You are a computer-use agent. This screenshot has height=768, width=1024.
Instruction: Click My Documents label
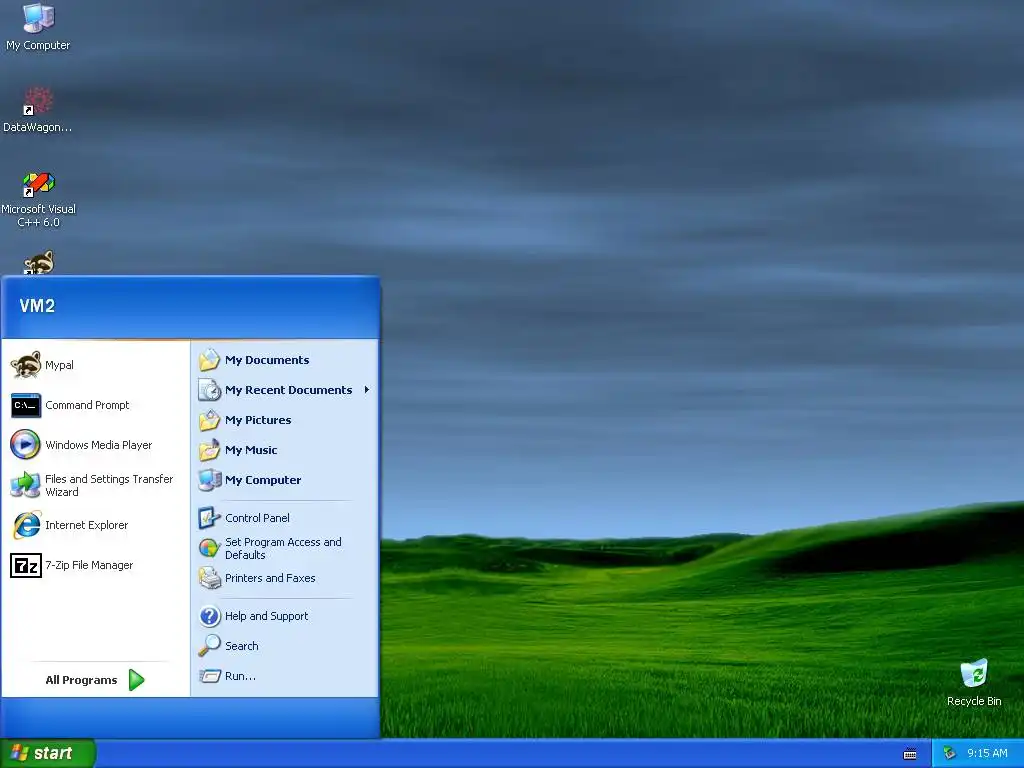click(x=267, y=360)
